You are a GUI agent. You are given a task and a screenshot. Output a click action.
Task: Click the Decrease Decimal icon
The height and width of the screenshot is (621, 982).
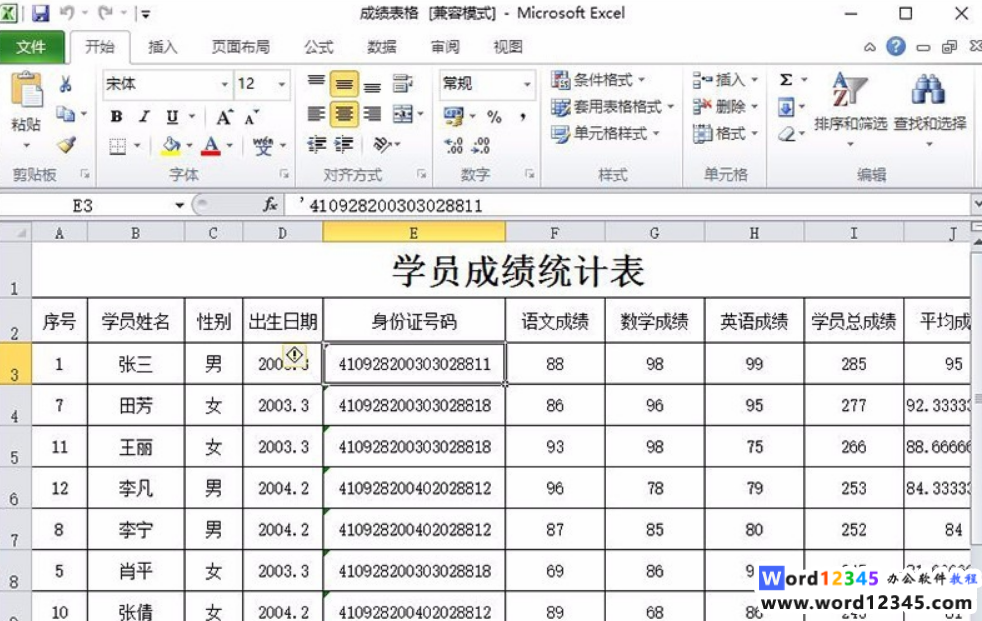[481, 146]
